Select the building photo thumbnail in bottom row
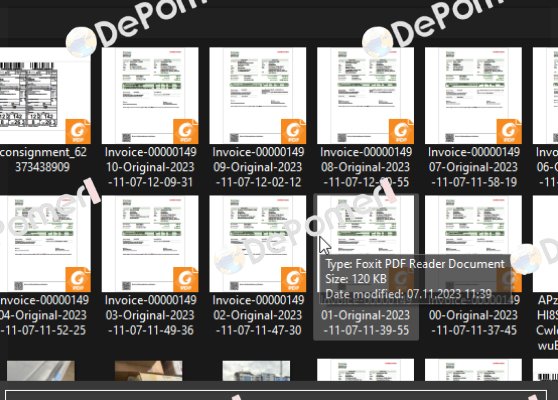Image resolution: width=558 pixels, height=400 pixels. pos(256,370)
